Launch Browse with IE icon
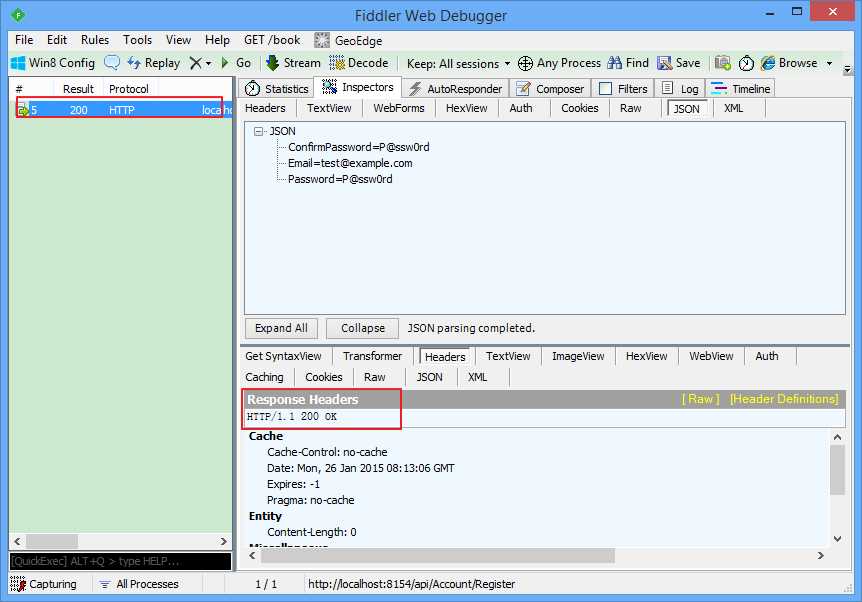The width and height of the screenshot is (862, 602). (768, 63)
